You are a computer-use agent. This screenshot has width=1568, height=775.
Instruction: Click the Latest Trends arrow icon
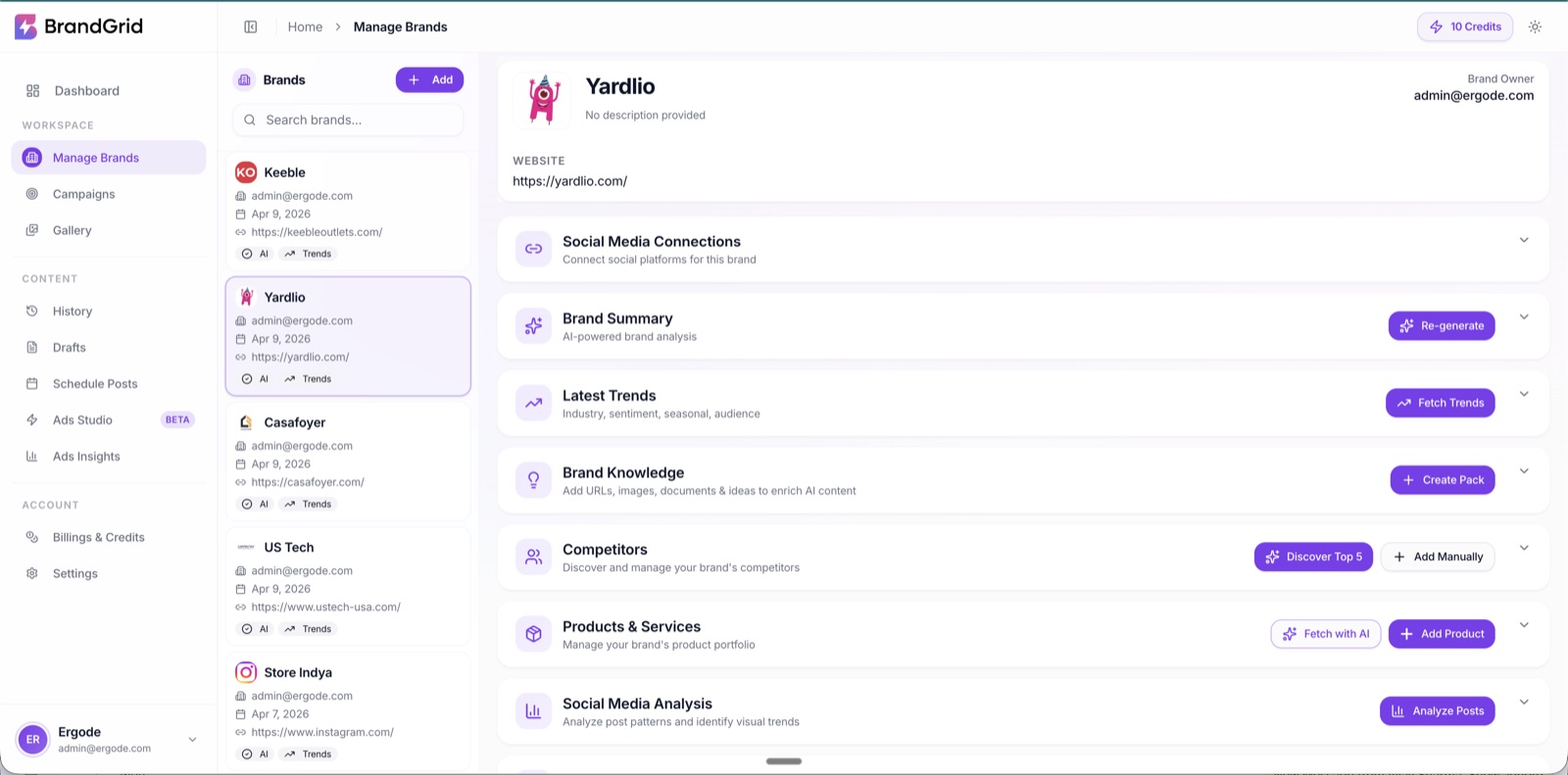(x=533, y=403)
